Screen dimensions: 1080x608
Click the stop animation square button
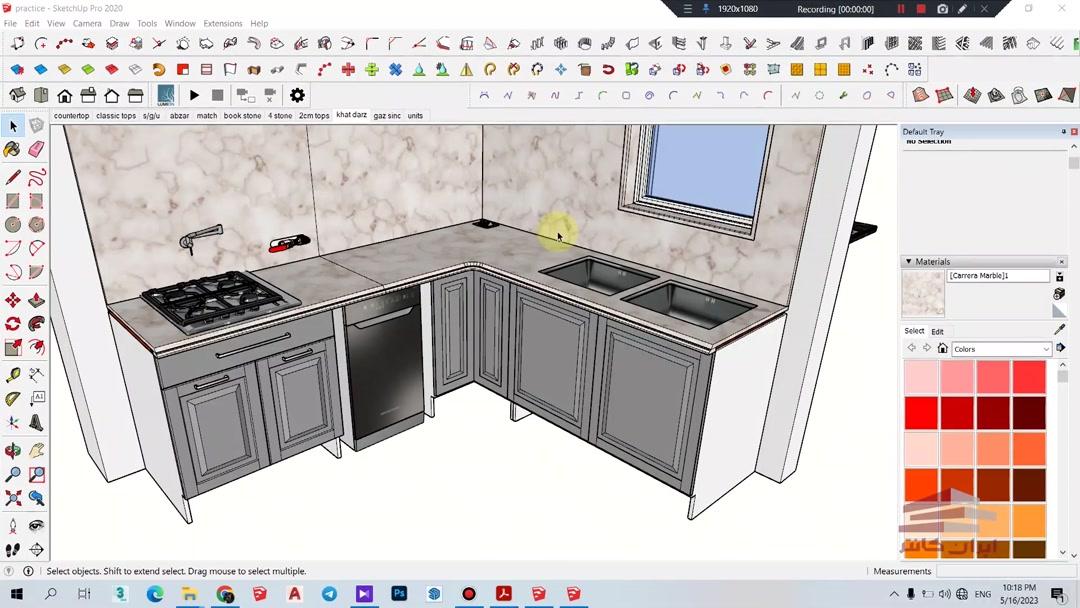coord(218,95)
